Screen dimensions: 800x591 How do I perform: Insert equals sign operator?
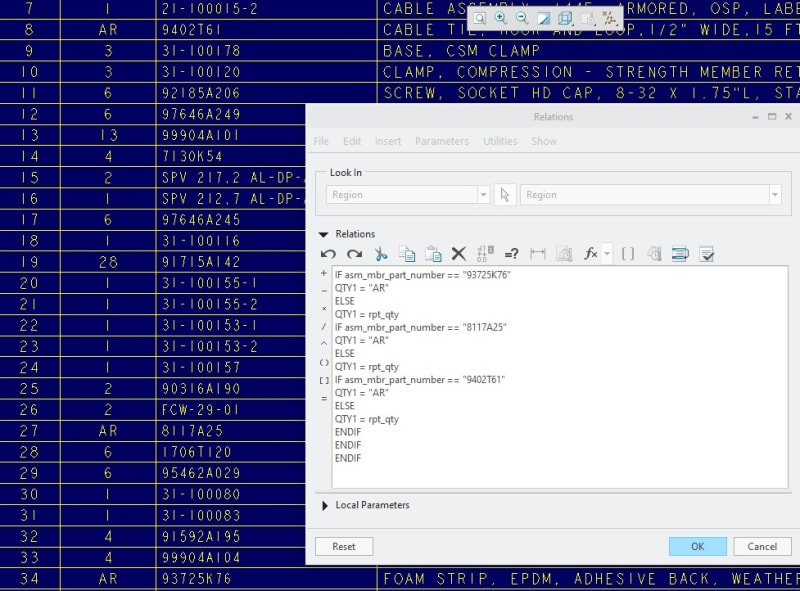tap(323, 399)
